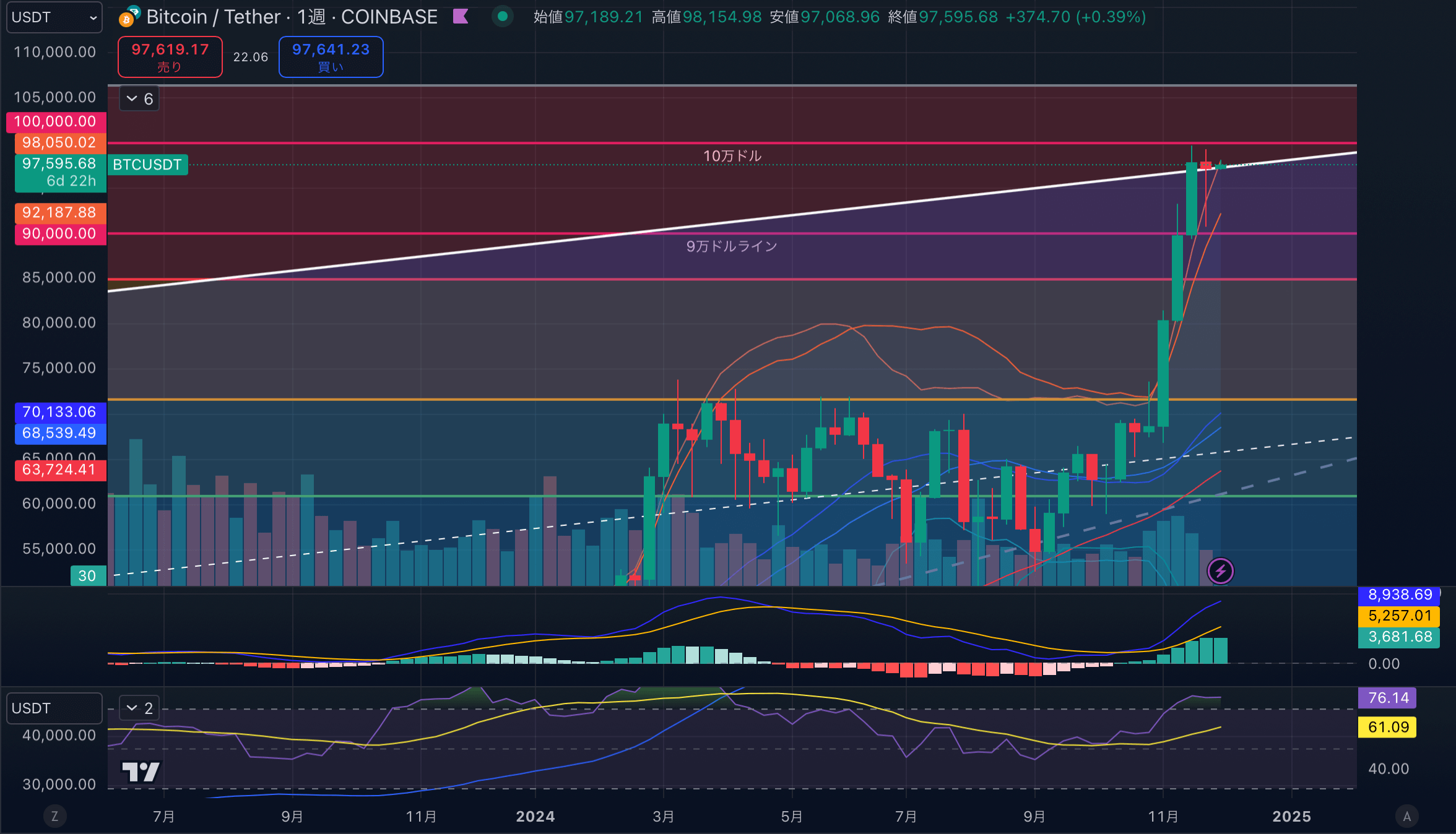Click the red 97,619.17 sell button
Viewport: 1456px width, 834px height.
click(170, 57)
